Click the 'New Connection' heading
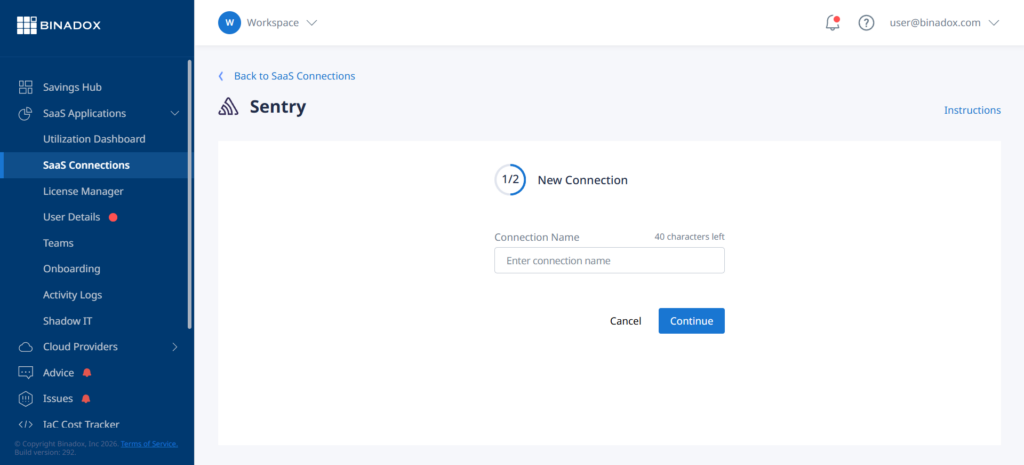The image size is (1024, 465). click(x=583, y=180)
